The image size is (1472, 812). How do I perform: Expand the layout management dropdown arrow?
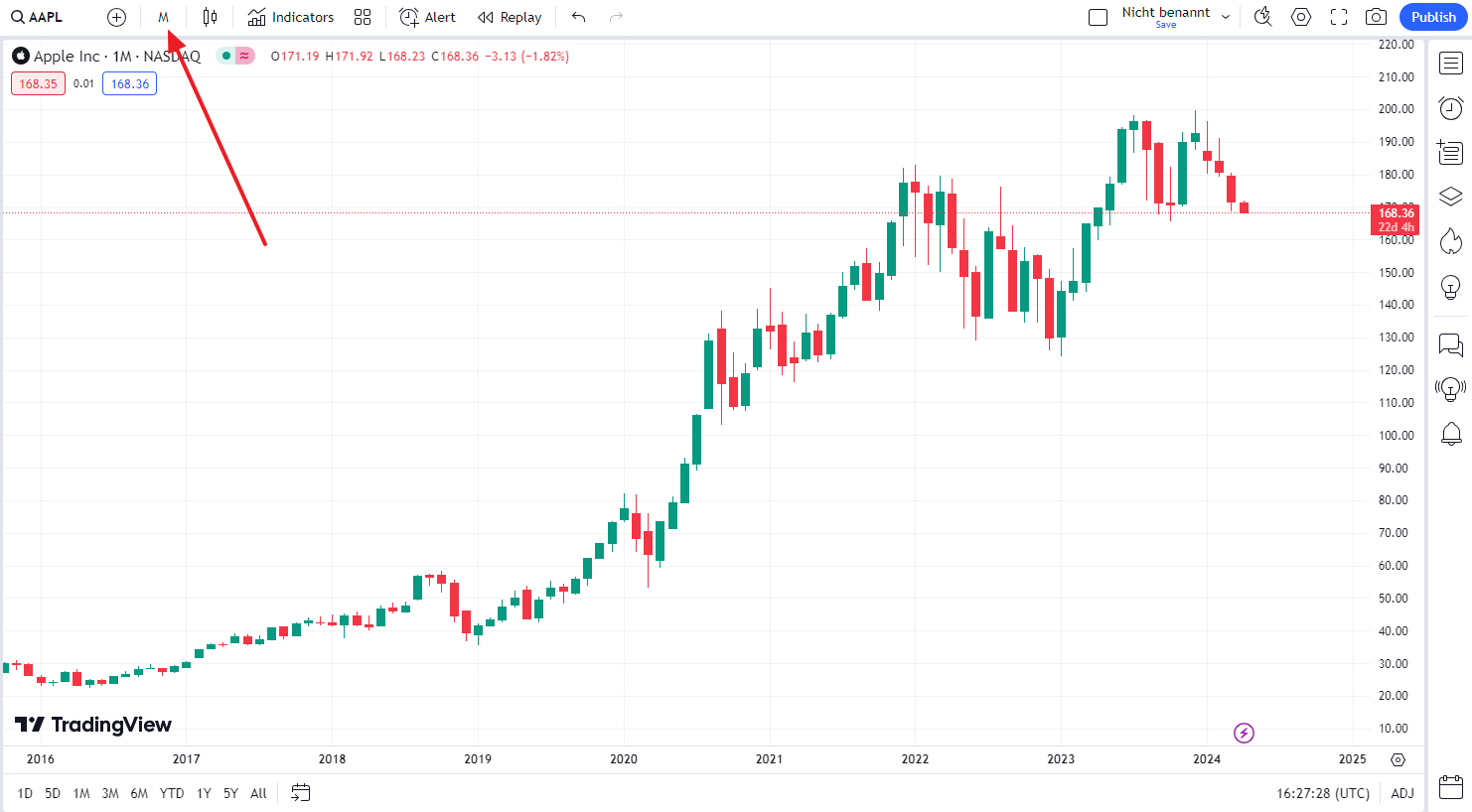click(1226, 17)
